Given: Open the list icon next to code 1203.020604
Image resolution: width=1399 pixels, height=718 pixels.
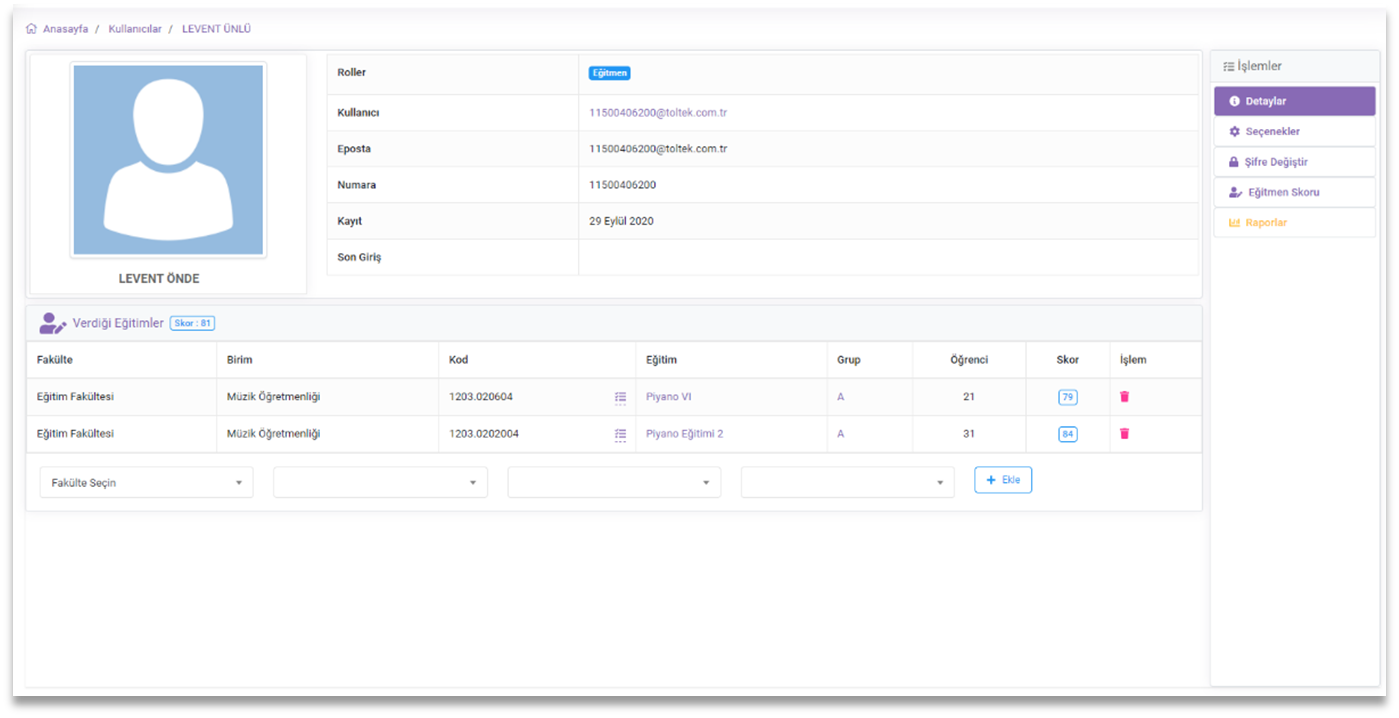Looking at the screenshot, I should (620, 396).
